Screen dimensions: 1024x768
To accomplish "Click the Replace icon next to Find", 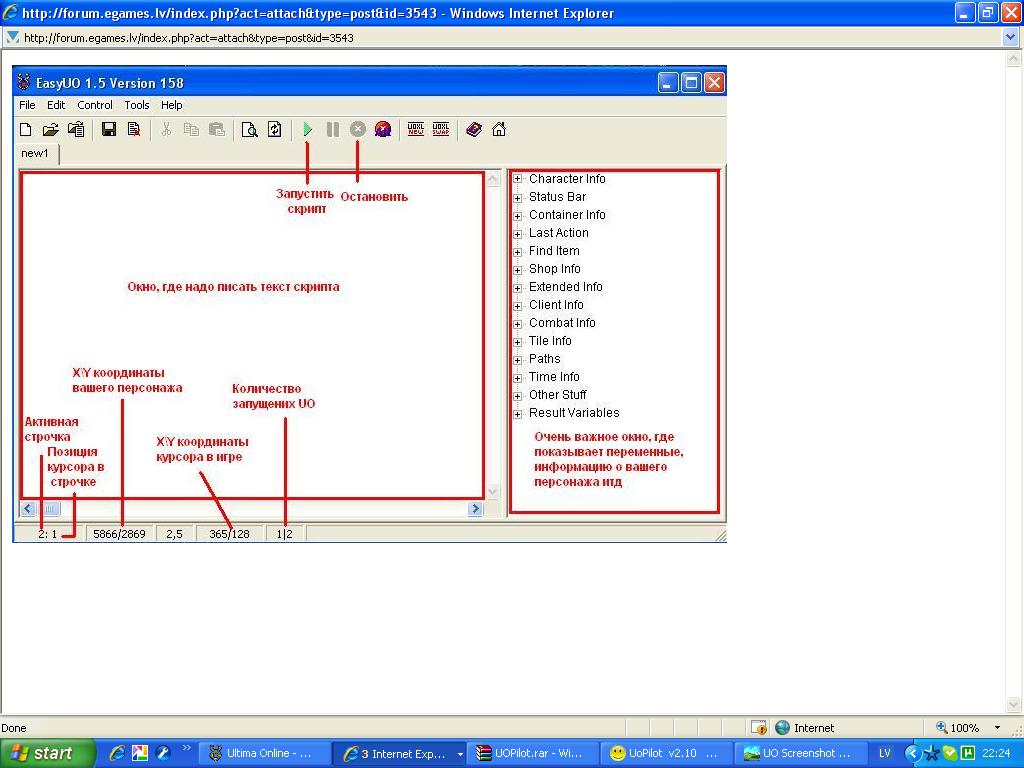I will (x=274, y=129).
